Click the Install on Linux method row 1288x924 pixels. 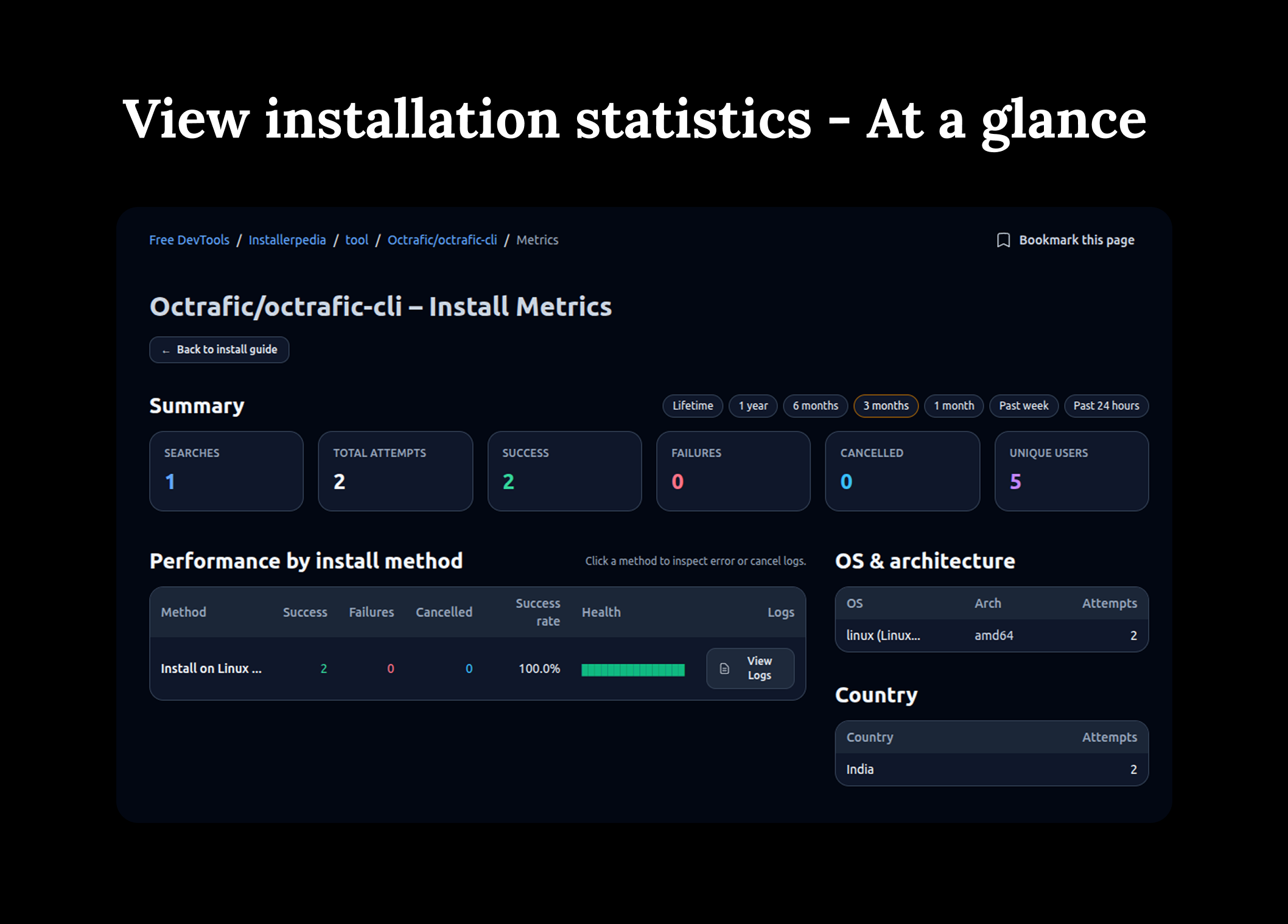(x=478, y=668)
